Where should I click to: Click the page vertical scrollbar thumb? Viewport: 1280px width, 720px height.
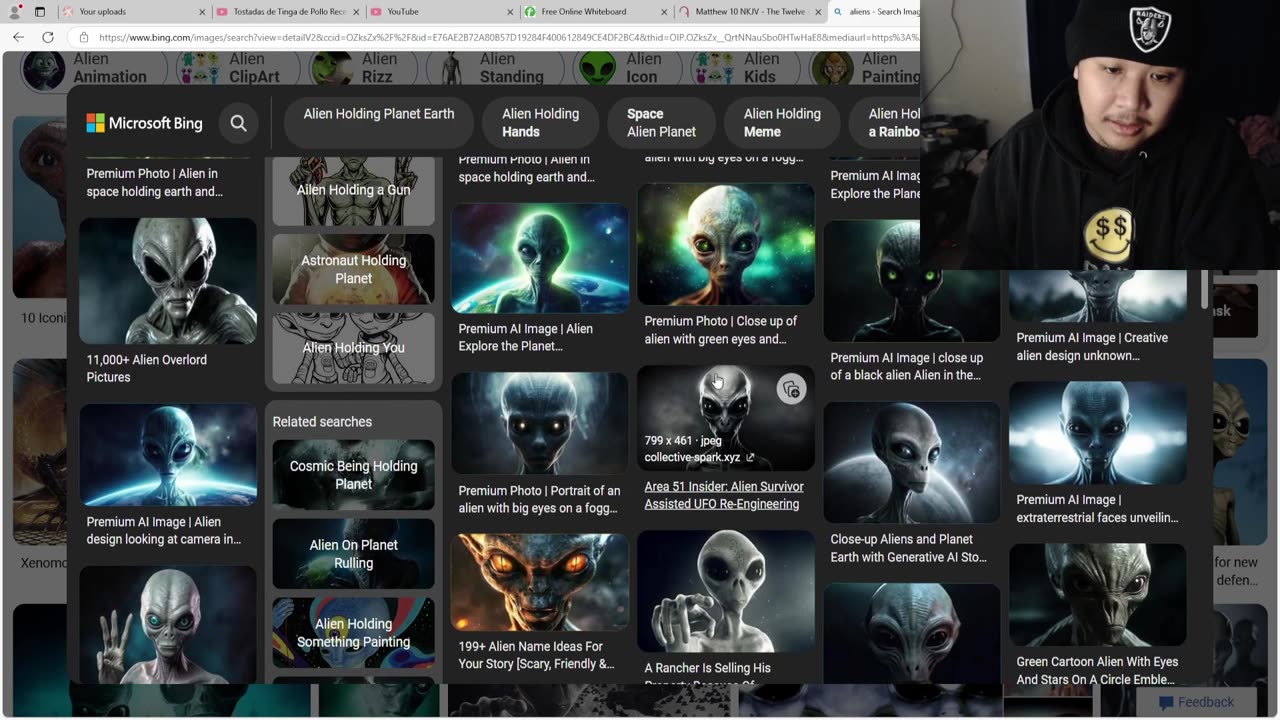[1203, 288]
